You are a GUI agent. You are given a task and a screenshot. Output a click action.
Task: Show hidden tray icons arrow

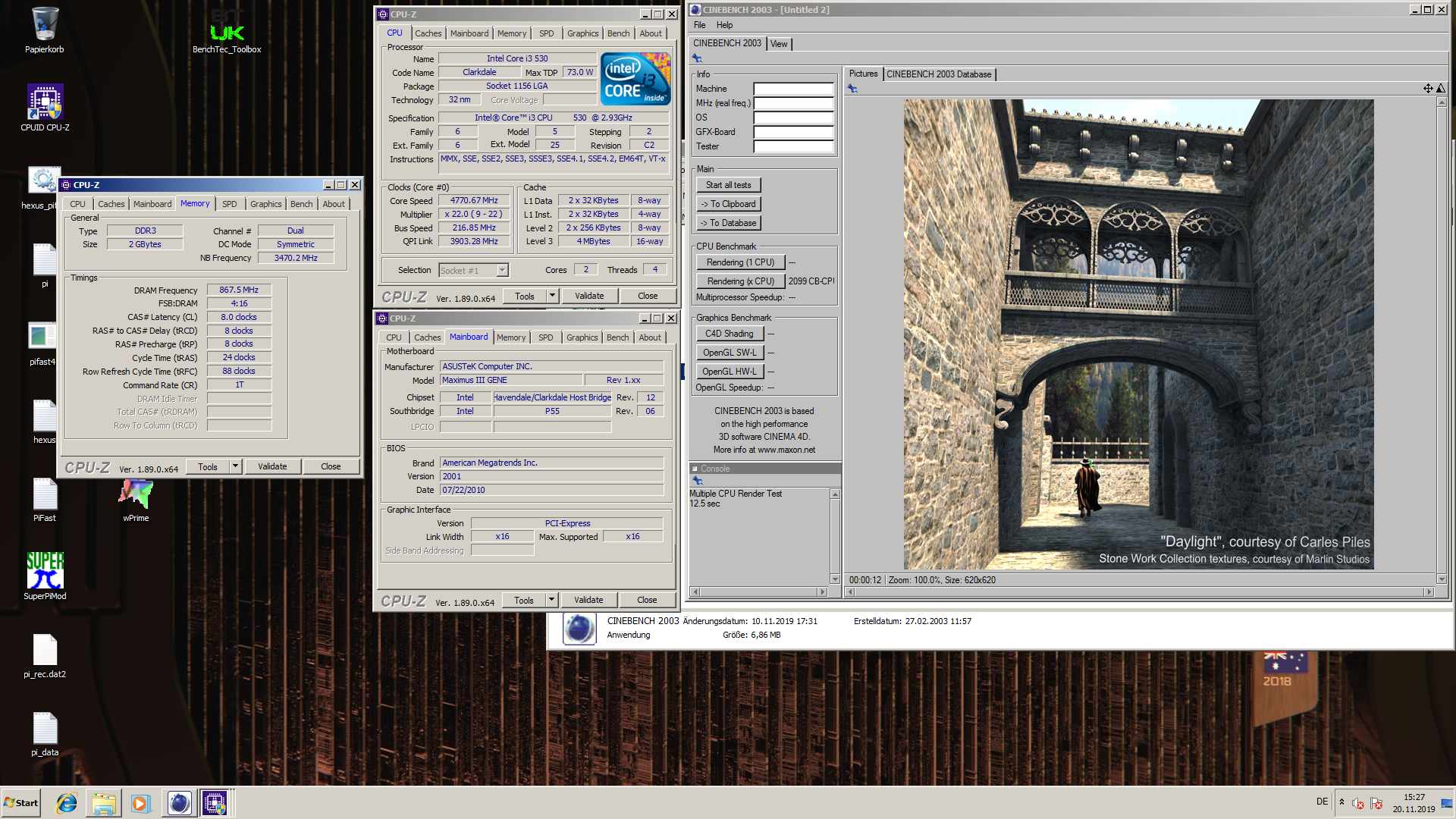coord(1341,802)
